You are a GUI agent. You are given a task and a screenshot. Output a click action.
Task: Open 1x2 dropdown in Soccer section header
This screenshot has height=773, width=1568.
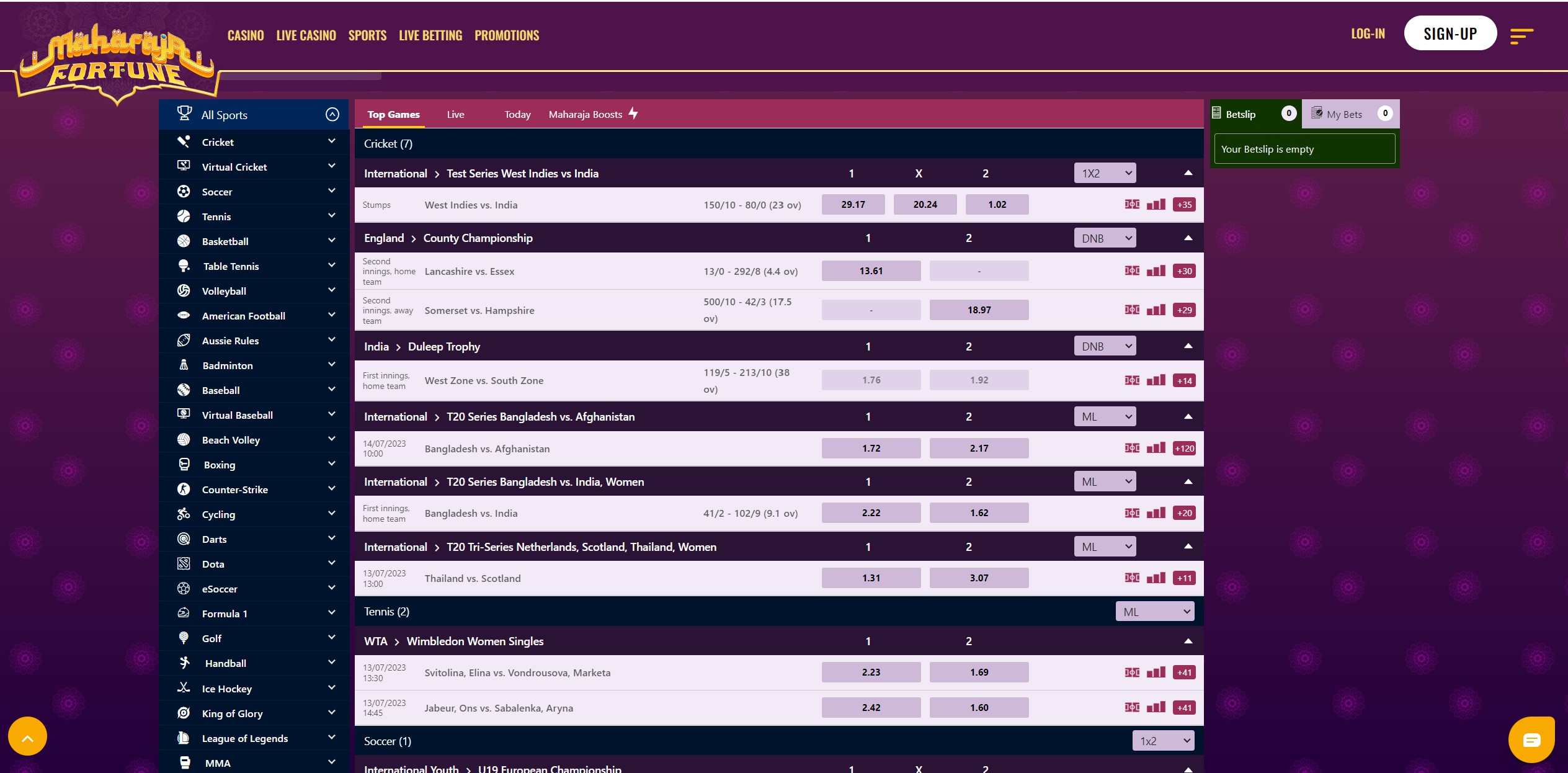(1163, 741)
